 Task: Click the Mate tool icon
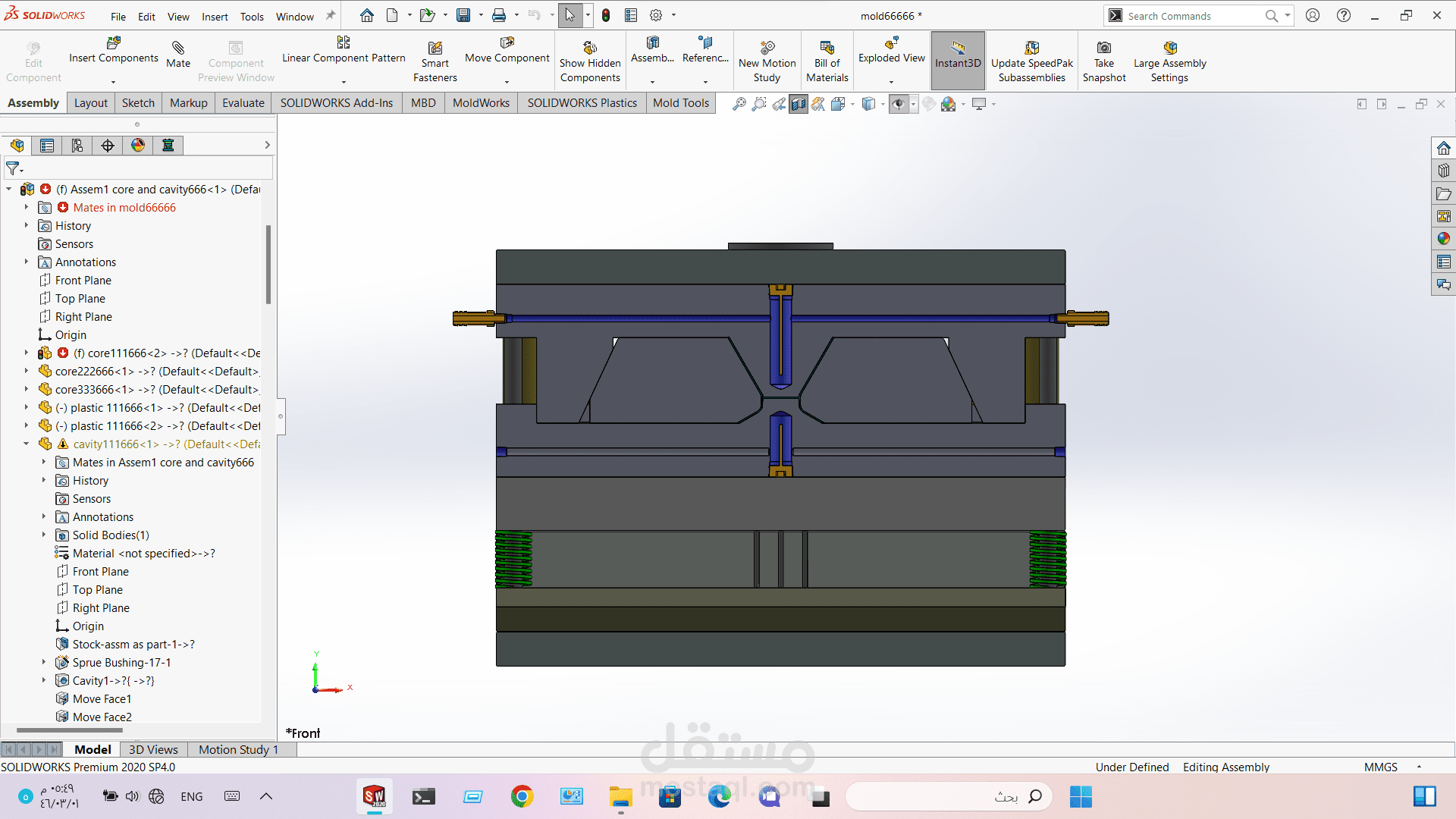point(178,49)
